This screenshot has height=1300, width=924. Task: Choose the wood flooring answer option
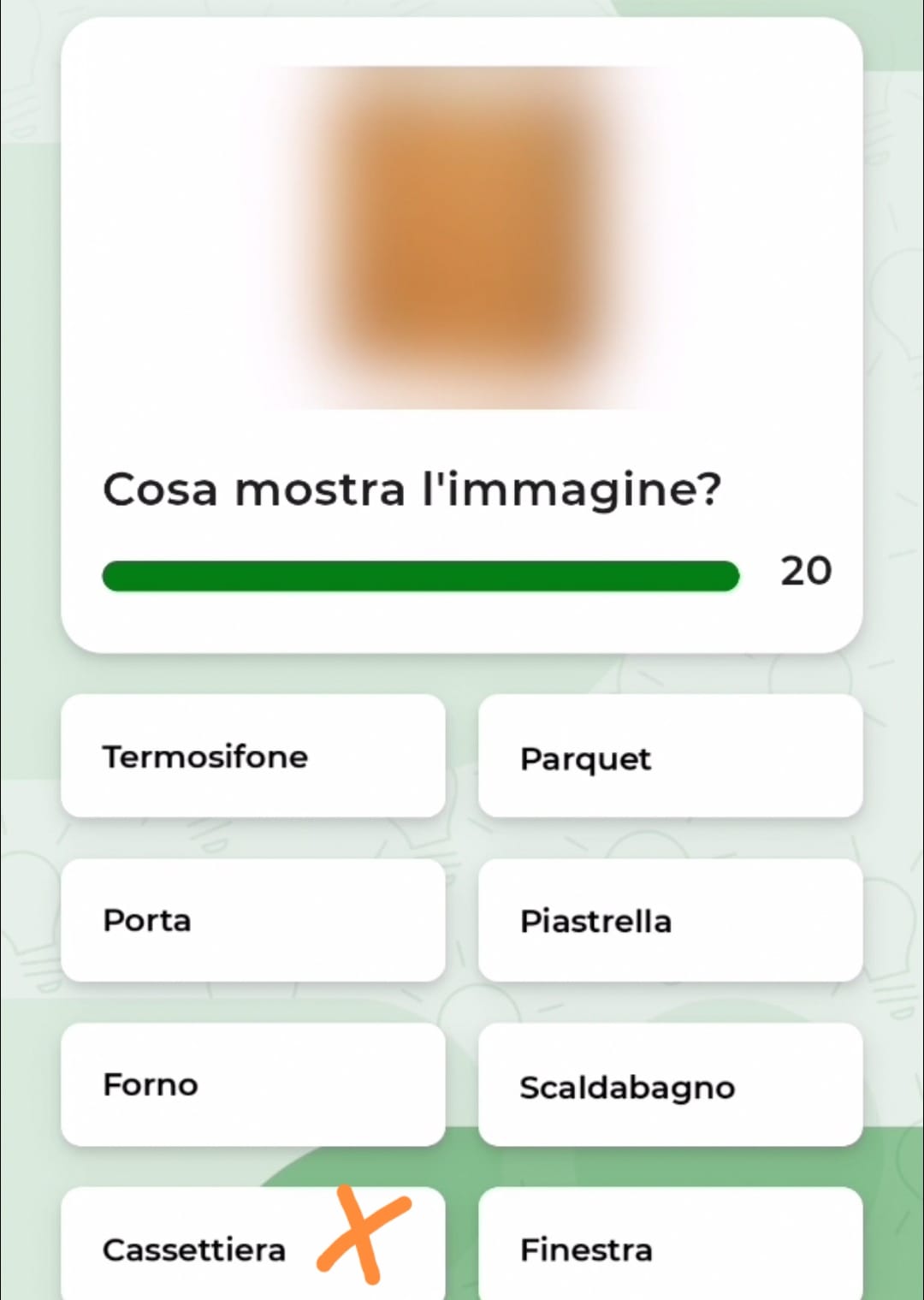tap(670, 757)
